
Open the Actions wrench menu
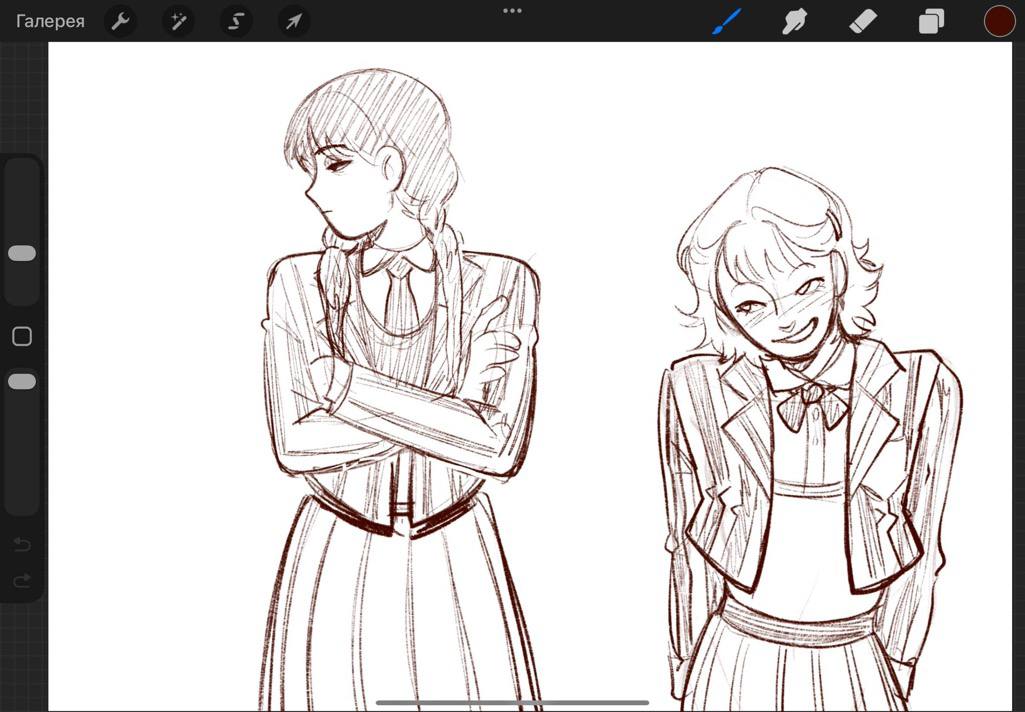120,22
